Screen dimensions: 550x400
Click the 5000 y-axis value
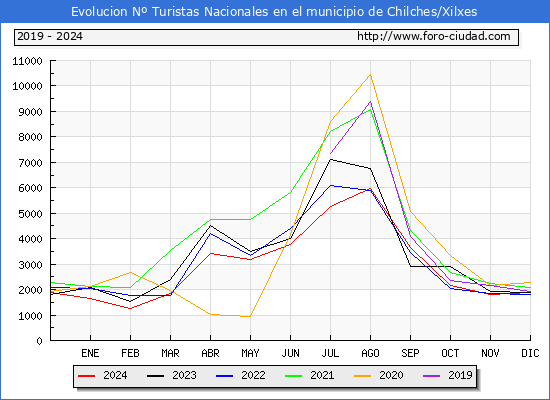tap(30, 214)
